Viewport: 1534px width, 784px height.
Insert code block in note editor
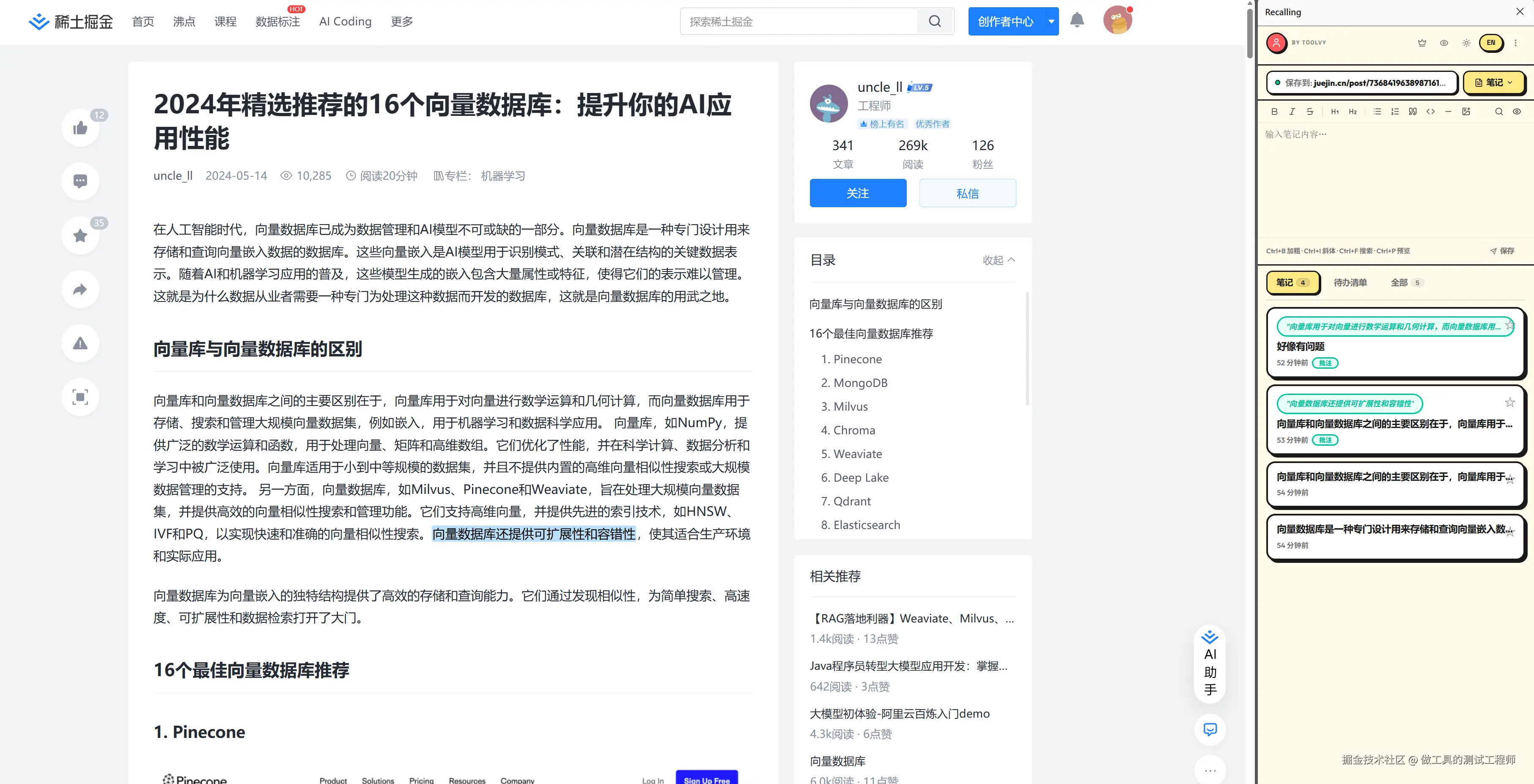(1430, 111)
